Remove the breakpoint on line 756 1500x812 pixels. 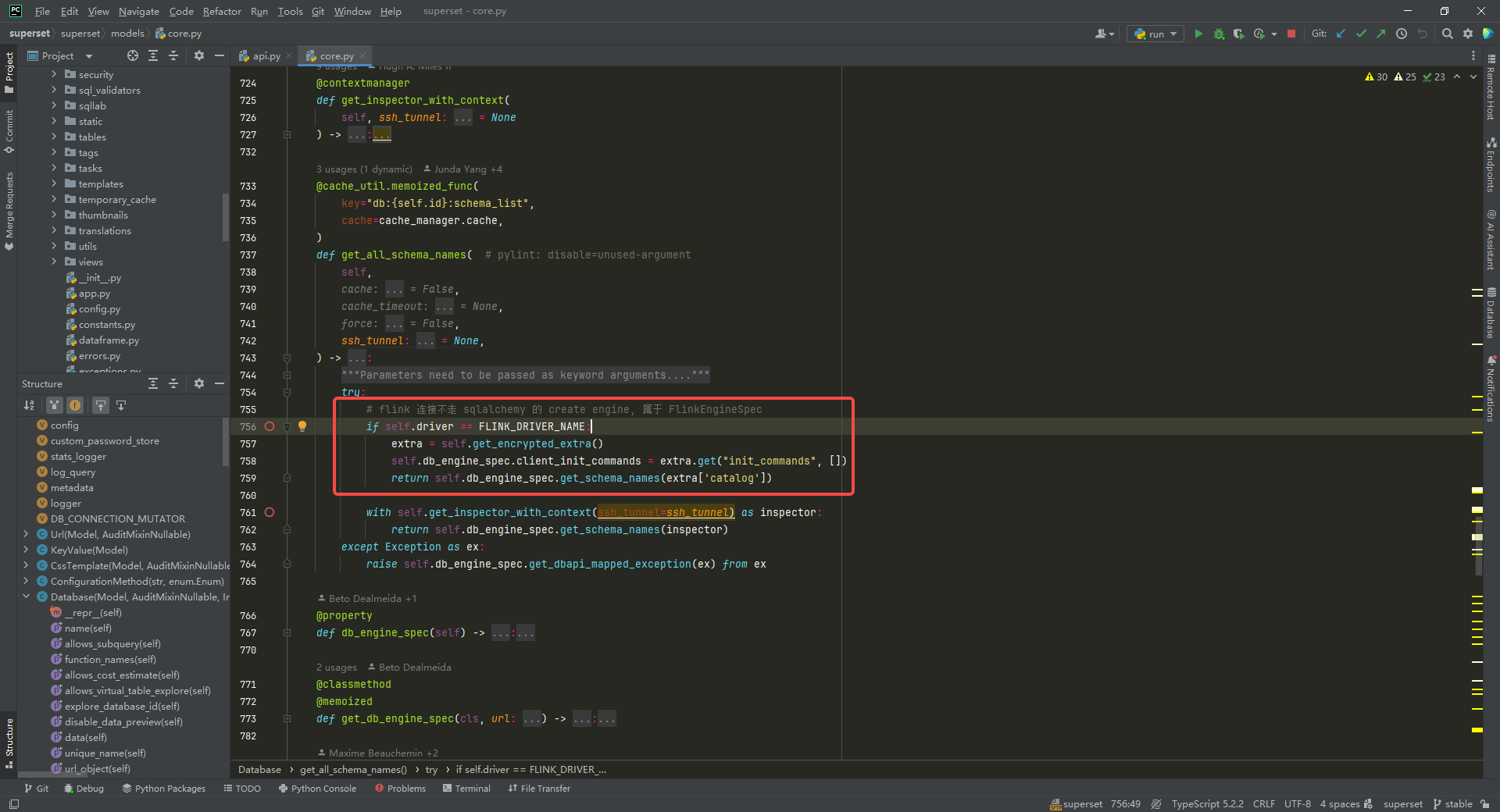tap(270, 426)
